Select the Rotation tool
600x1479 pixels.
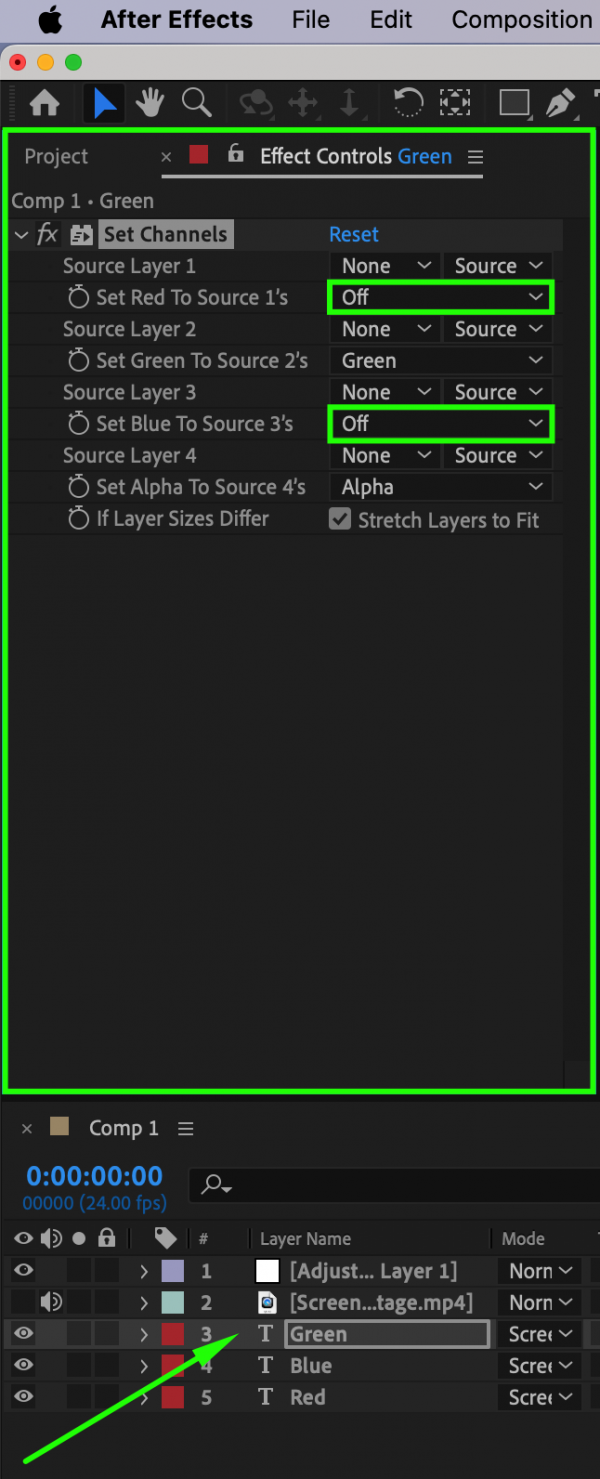tap(407, 103)
